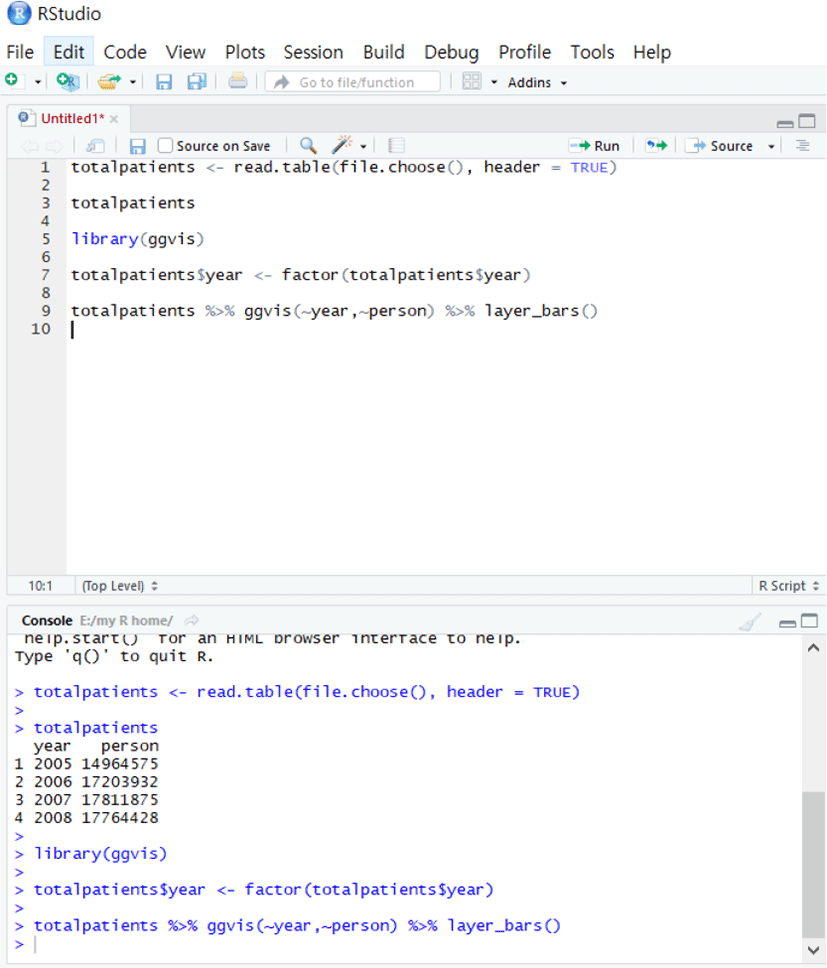Click console row with 2006 17203932
Viewport: 827px width, 968px height.
coord(86,782)
